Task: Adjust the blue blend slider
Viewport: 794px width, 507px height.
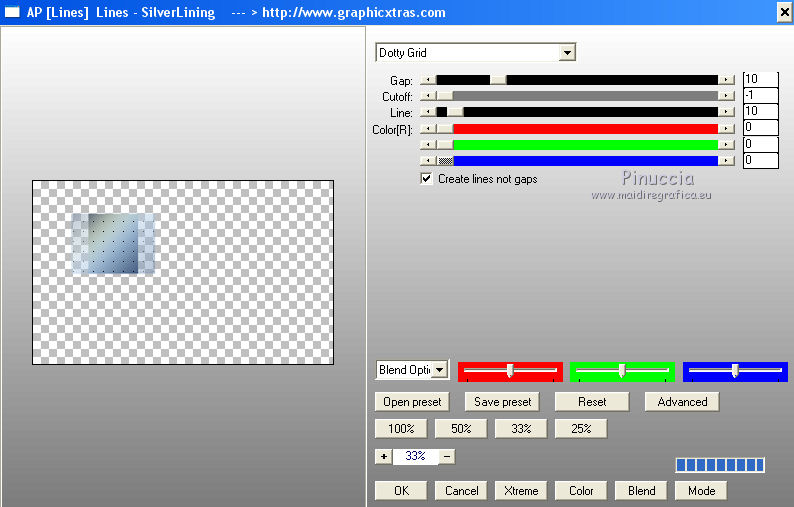Action: click(735, 371)
